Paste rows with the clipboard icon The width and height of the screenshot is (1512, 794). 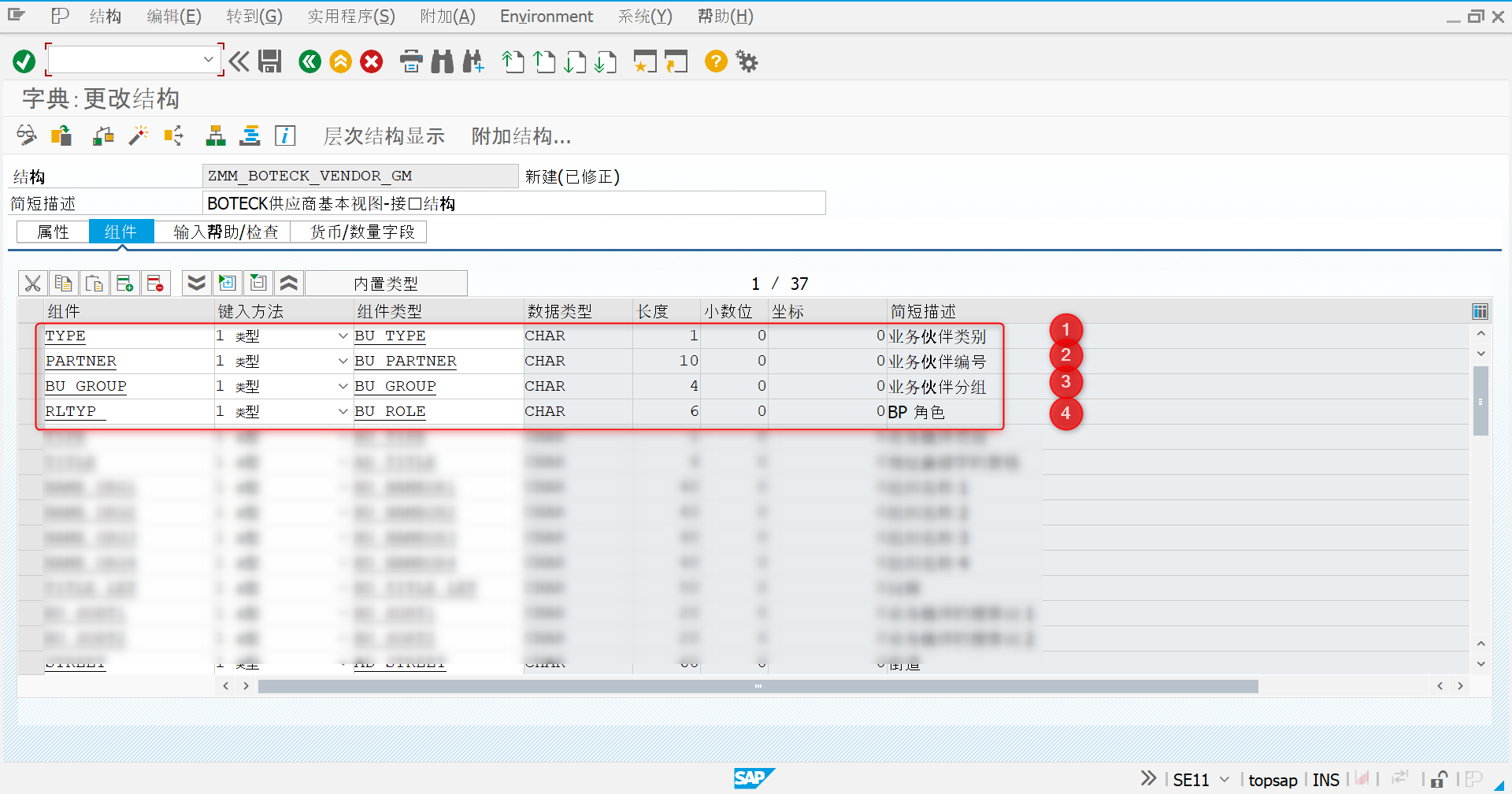[94, 283]
